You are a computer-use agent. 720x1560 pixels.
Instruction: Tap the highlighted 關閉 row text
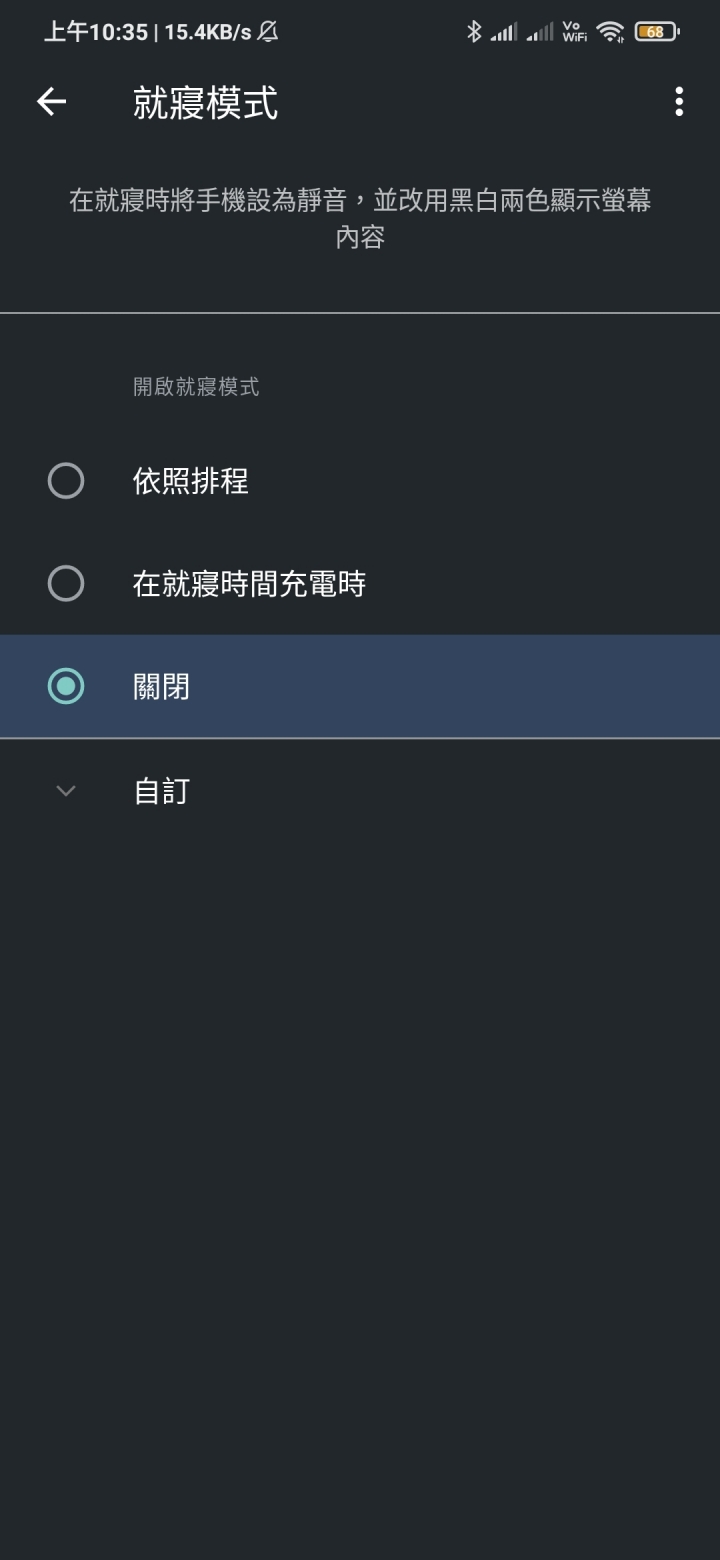162,687
